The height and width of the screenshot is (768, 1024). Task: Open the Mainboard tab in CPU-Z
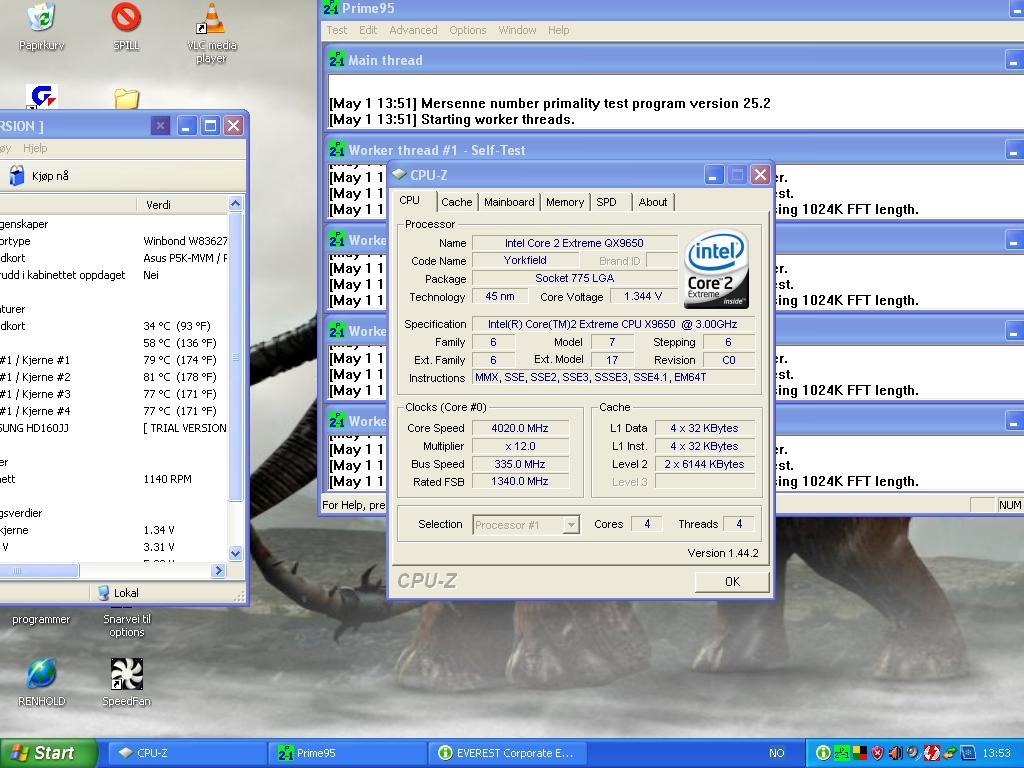click(509, 202)
